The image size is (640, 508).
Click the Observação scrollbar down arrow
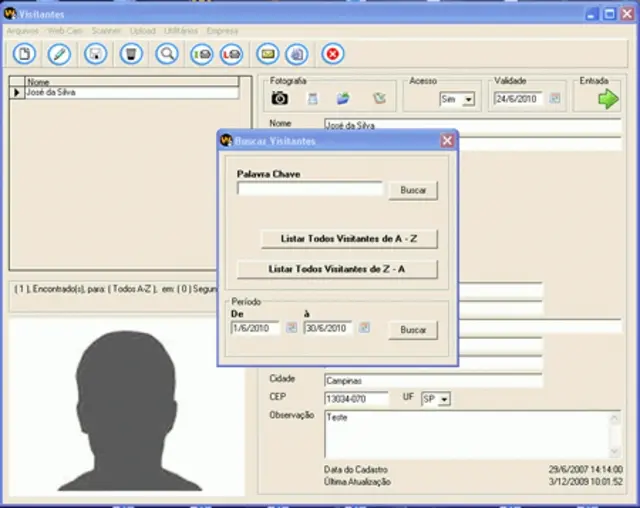coord(614,452)
